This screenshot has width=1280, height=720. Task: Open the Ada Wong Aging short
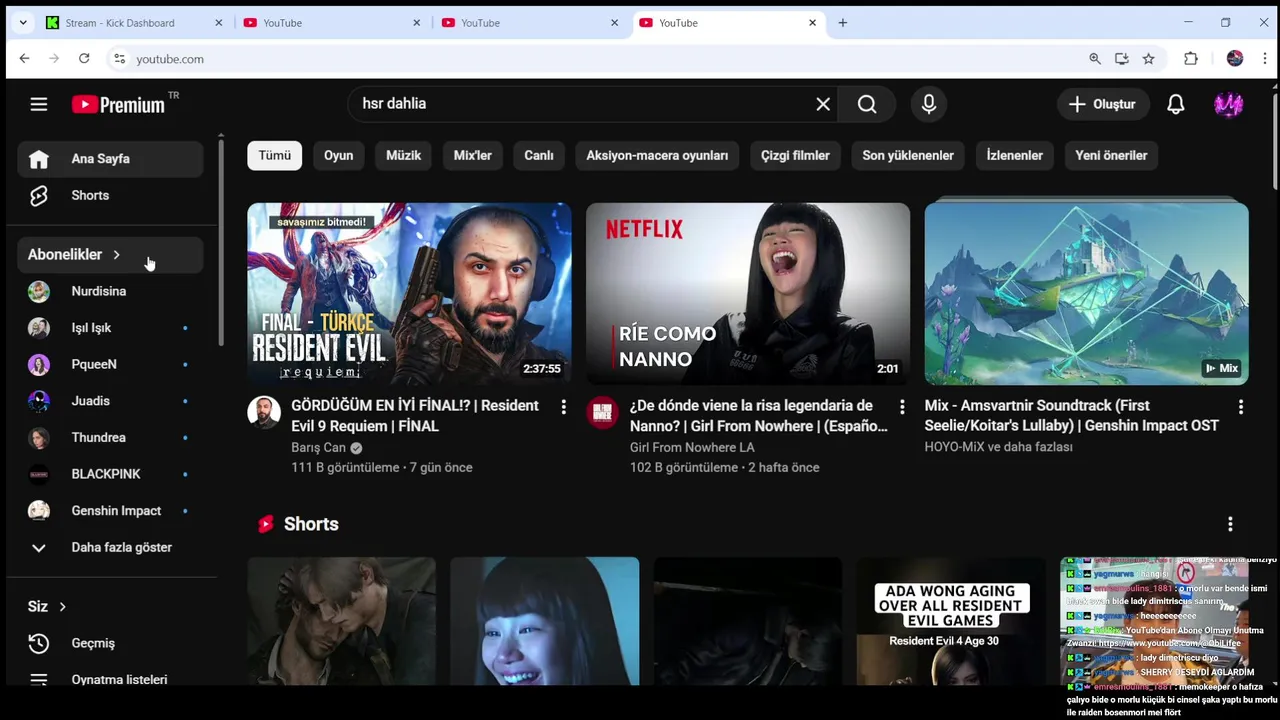pos(950,621)
